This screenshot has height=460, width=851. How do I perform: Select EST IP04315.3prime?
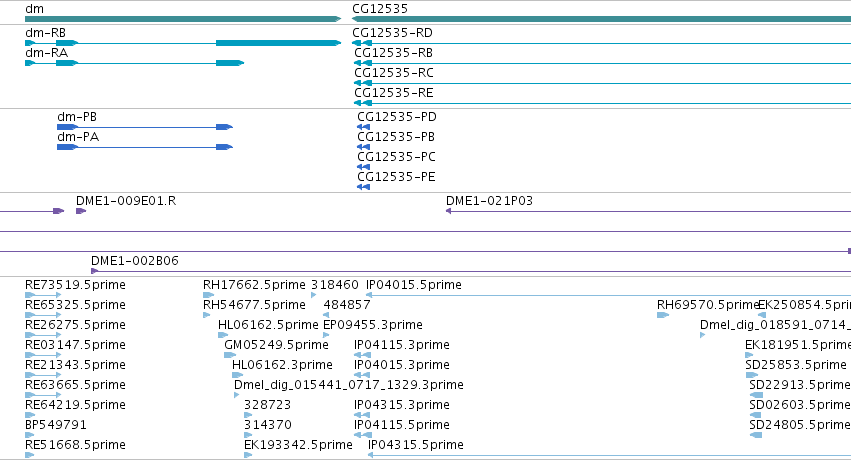coord(402,406)
